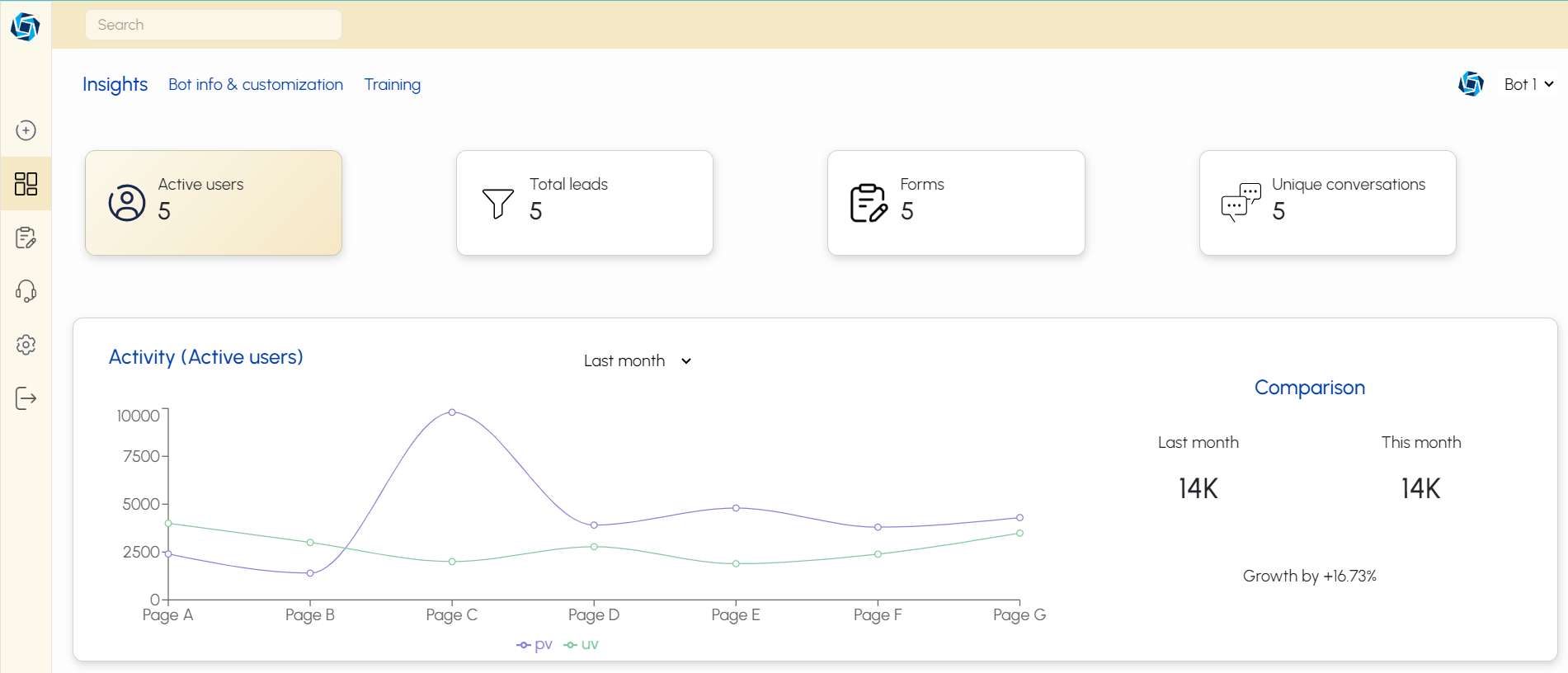Click the Forms clipboard-pencil card icon

click(x=869, y=203)
